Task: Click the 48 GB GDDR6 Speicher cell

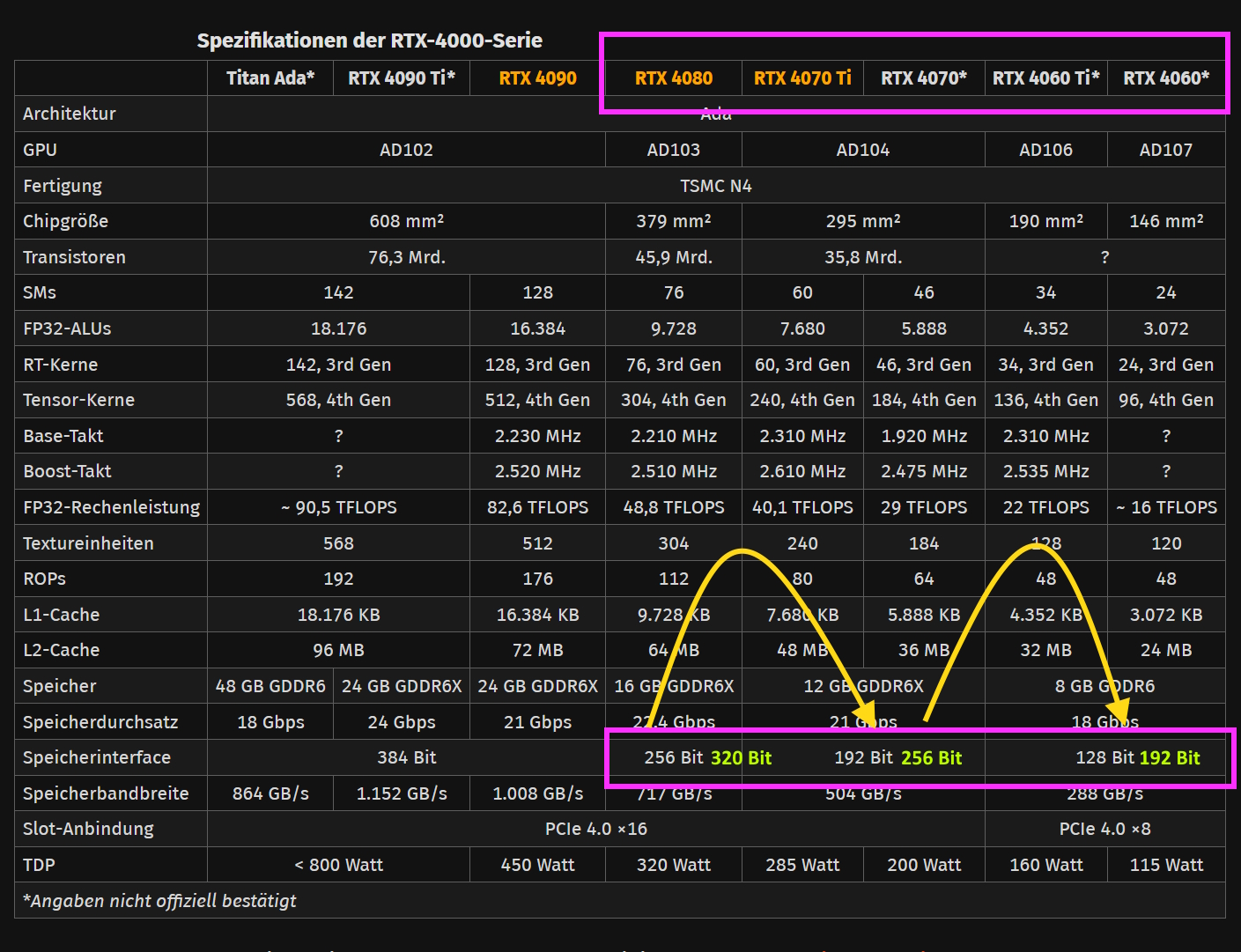Action: click(270, 686)
